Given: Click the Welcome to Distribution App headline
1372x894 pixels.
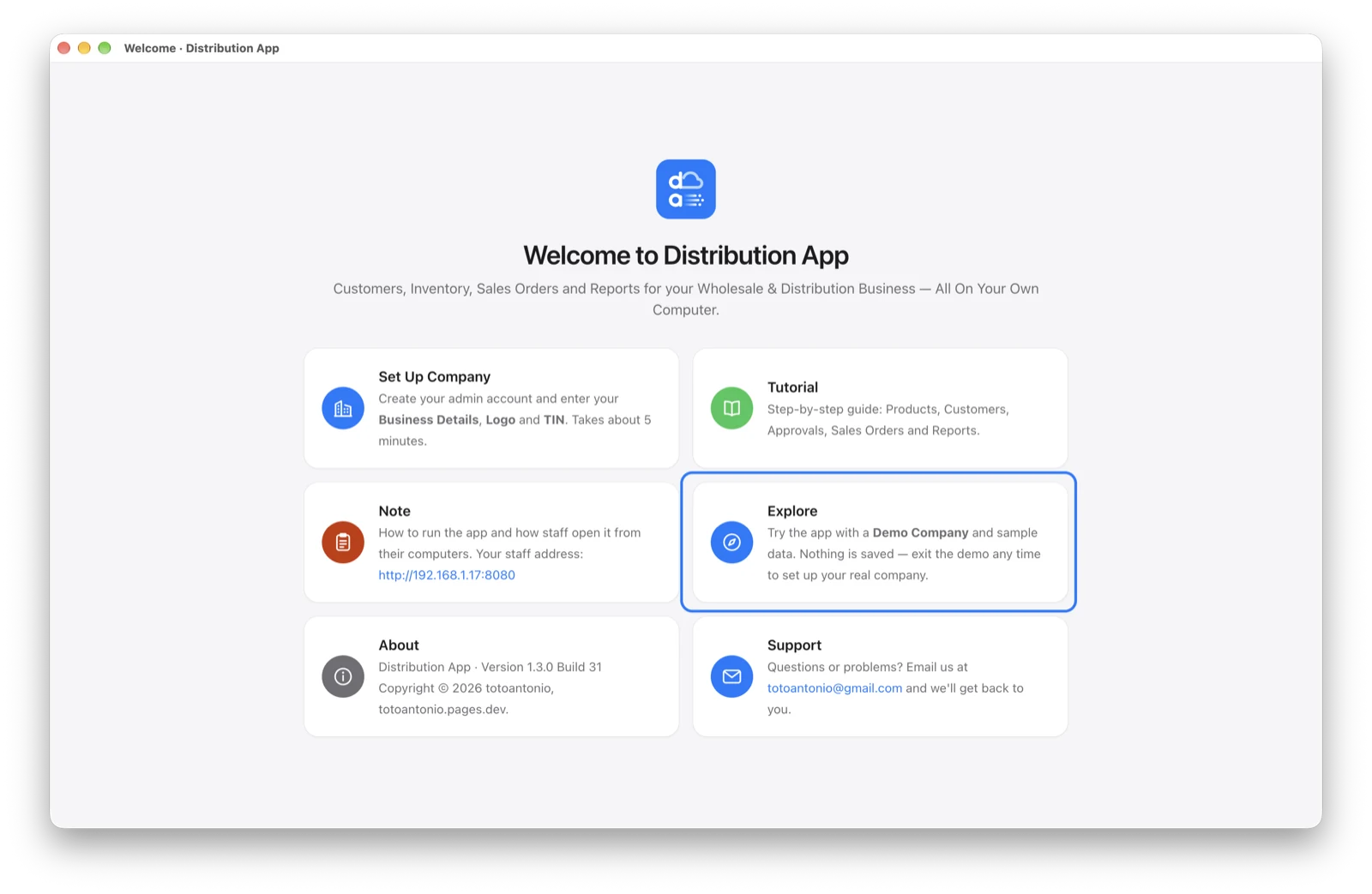Looking at the screenshot, I should pyautogui.click(x=686, y=255).
